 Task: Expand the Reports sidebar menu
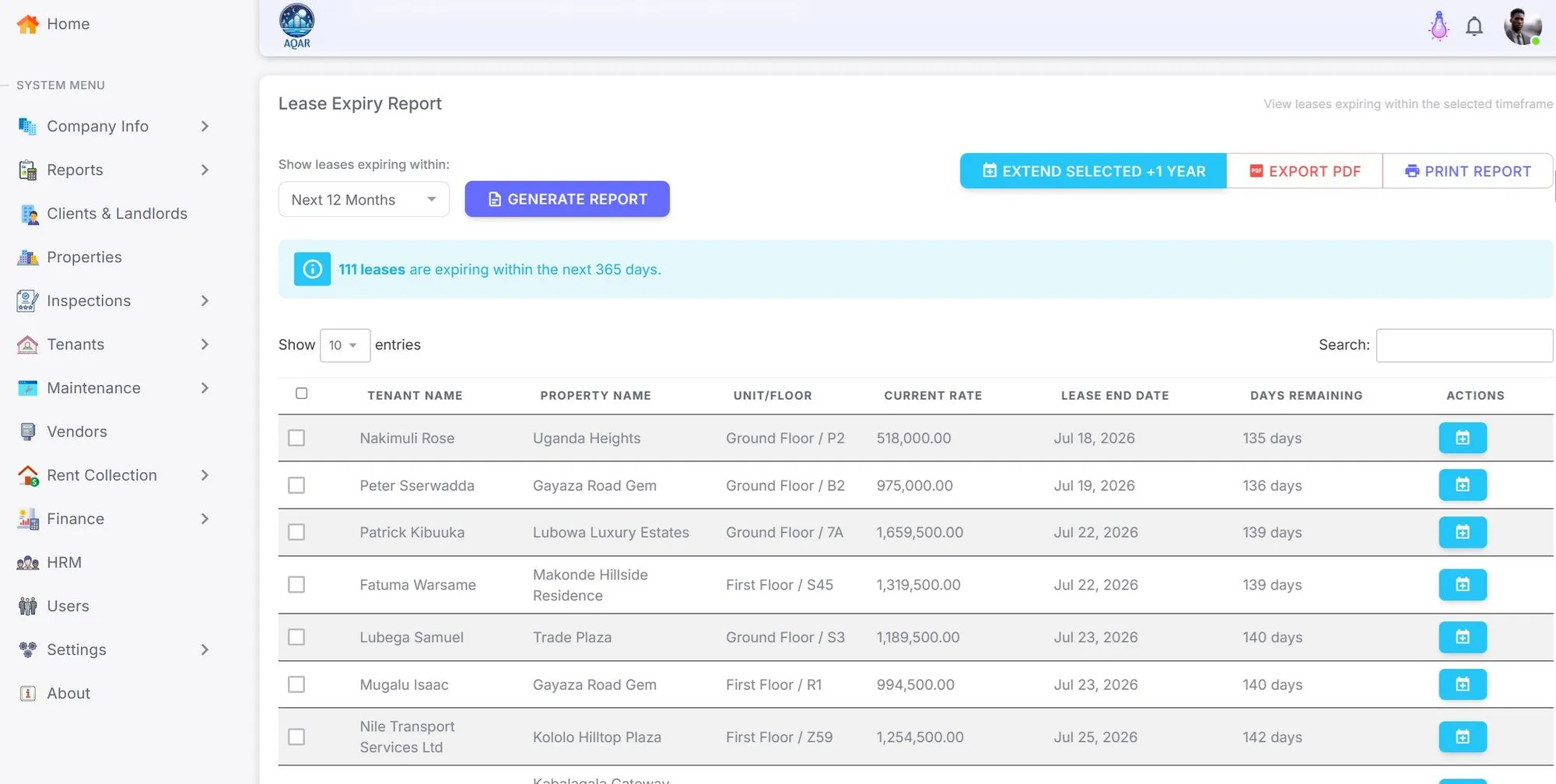[x=114, y=170]
